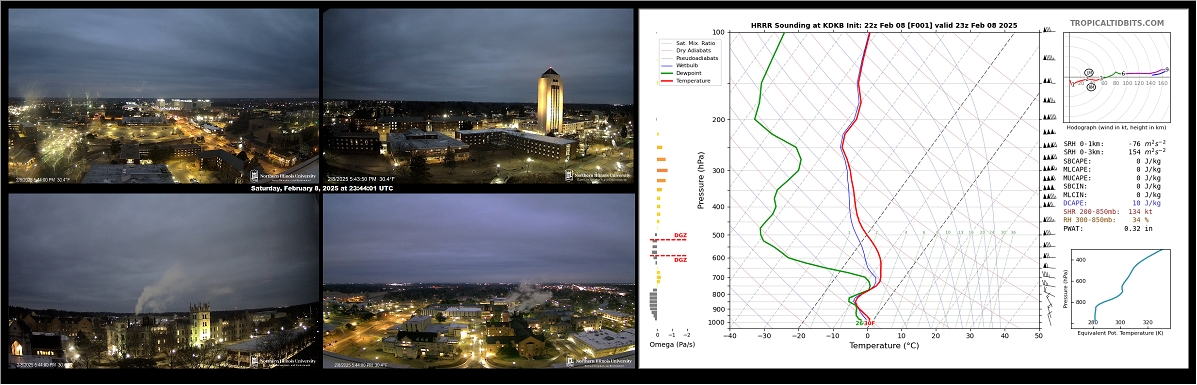
Task: Open the TROPICALTIDBITS.COM link
Action: [x=1117, y=23]
